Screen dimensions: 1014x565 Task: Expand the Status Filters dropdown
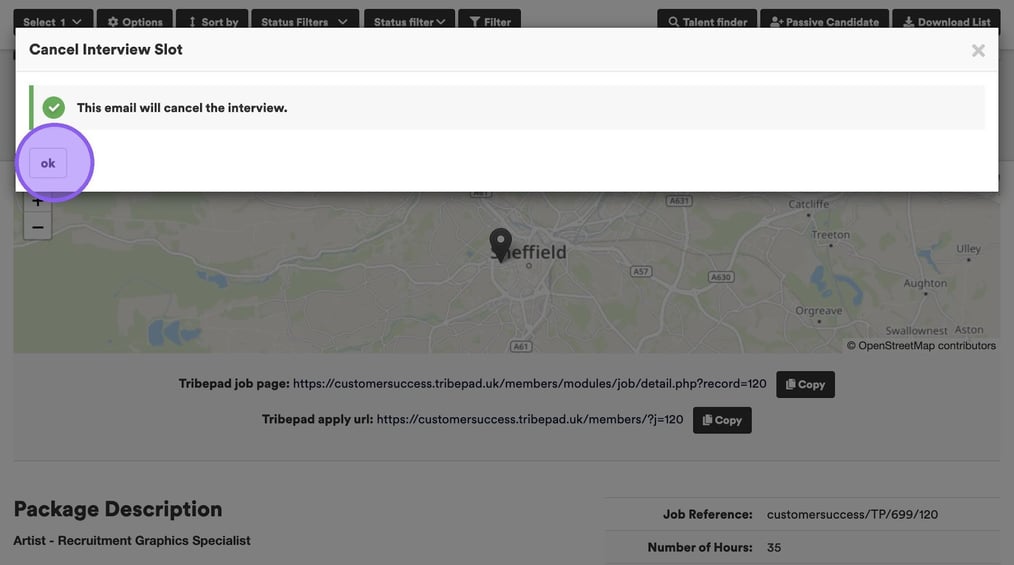pos(304,21)
